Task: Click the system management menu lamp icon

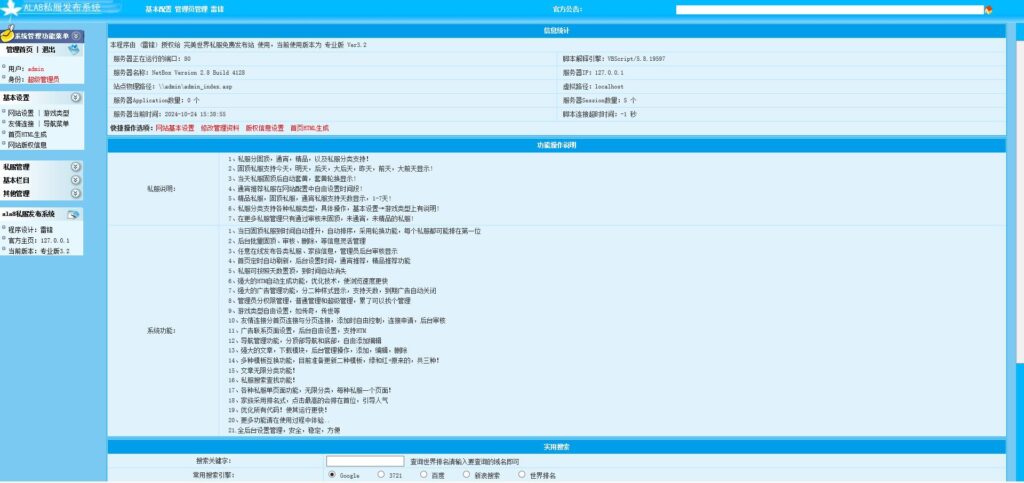Action: pos(7,34)
